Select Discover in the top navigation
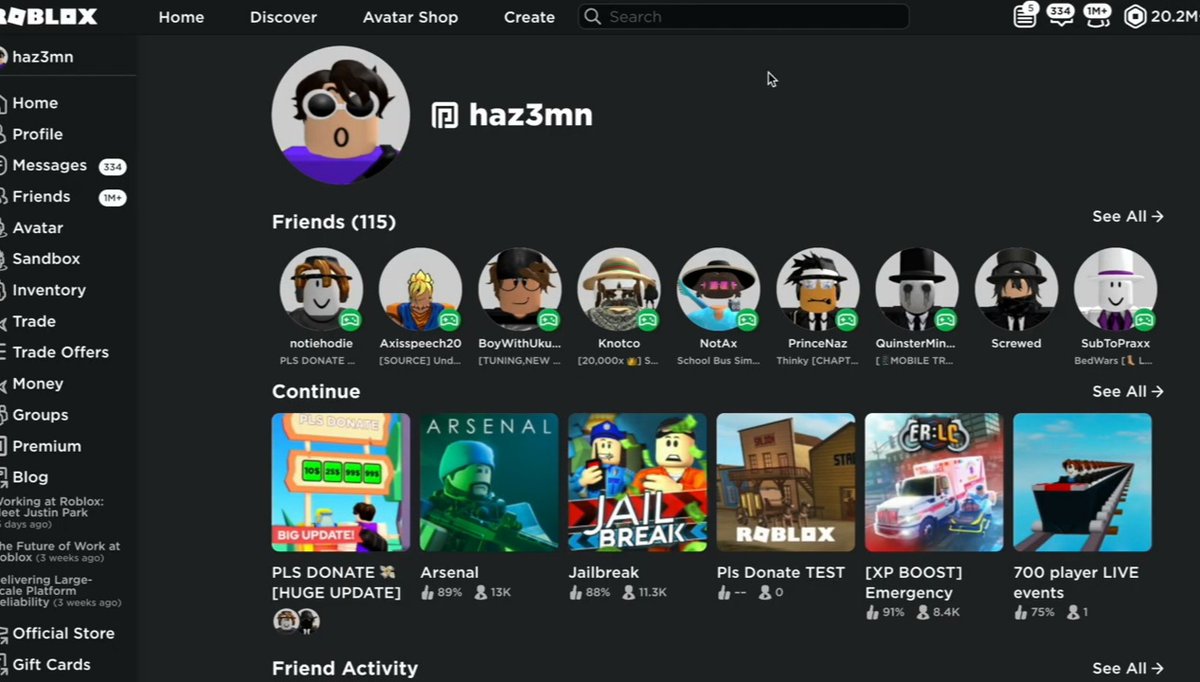Screen dimensions: 1200x682 tap(283, 17)
